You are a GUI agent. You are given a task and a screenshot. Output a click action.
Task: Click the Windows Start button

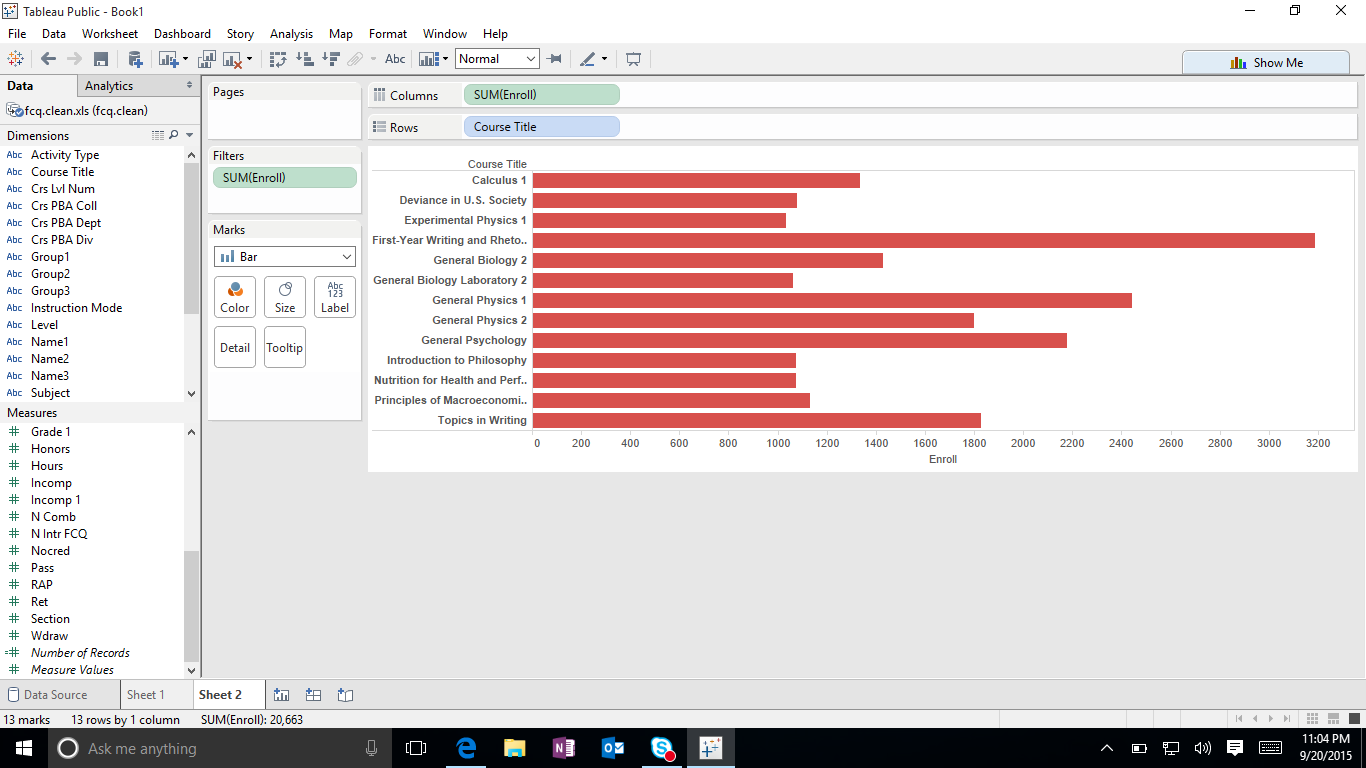(23, 748)
